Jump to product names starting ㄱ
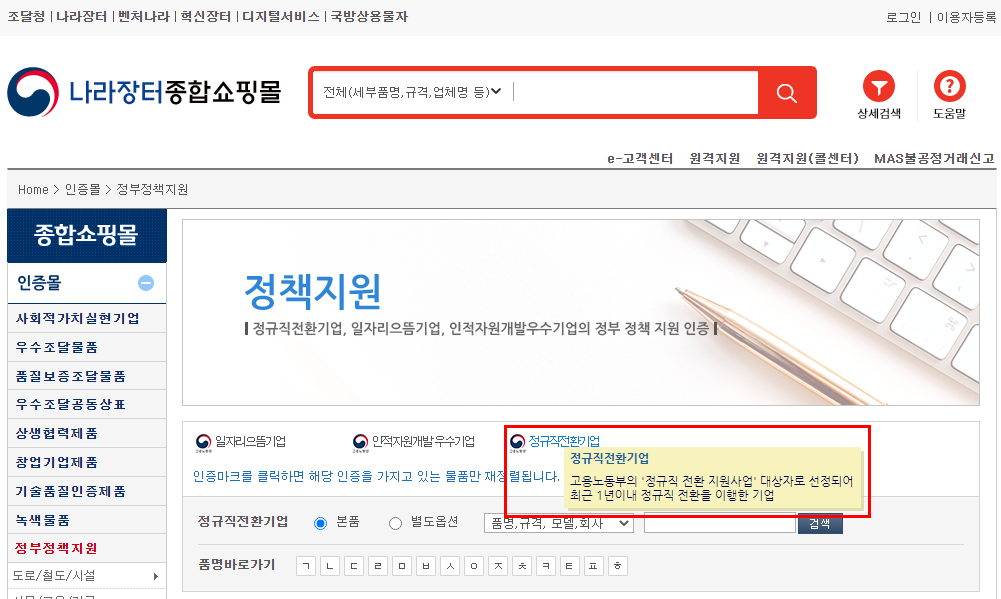This screenshot has height=599, width=1001. point(306,566)
